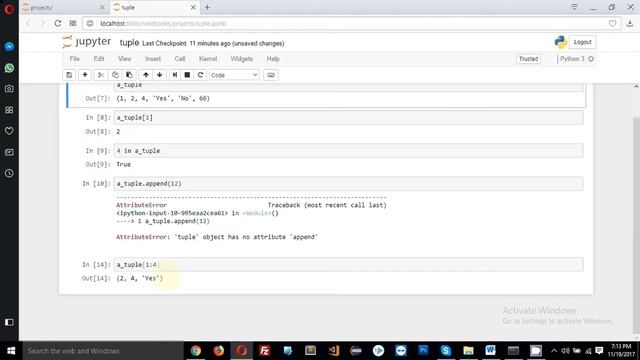
Task: Click the Logout button
Action: [x=582, y=42]
